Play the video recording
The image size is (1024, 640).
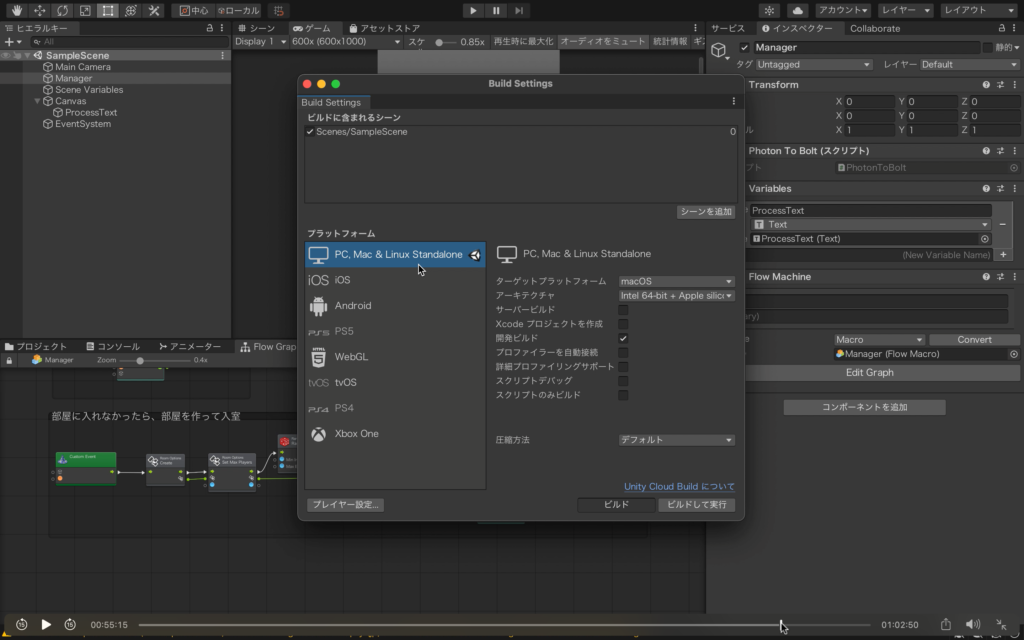(x=46, y=624)
